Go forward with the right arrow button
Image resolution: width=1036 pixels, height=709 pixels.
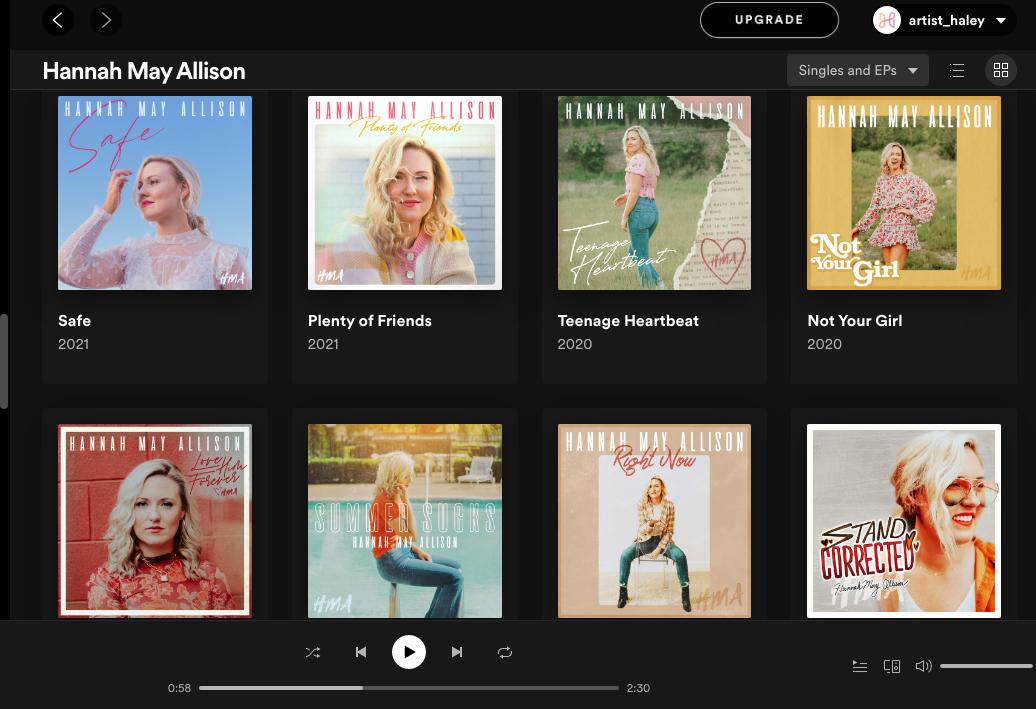pos(106,20)
